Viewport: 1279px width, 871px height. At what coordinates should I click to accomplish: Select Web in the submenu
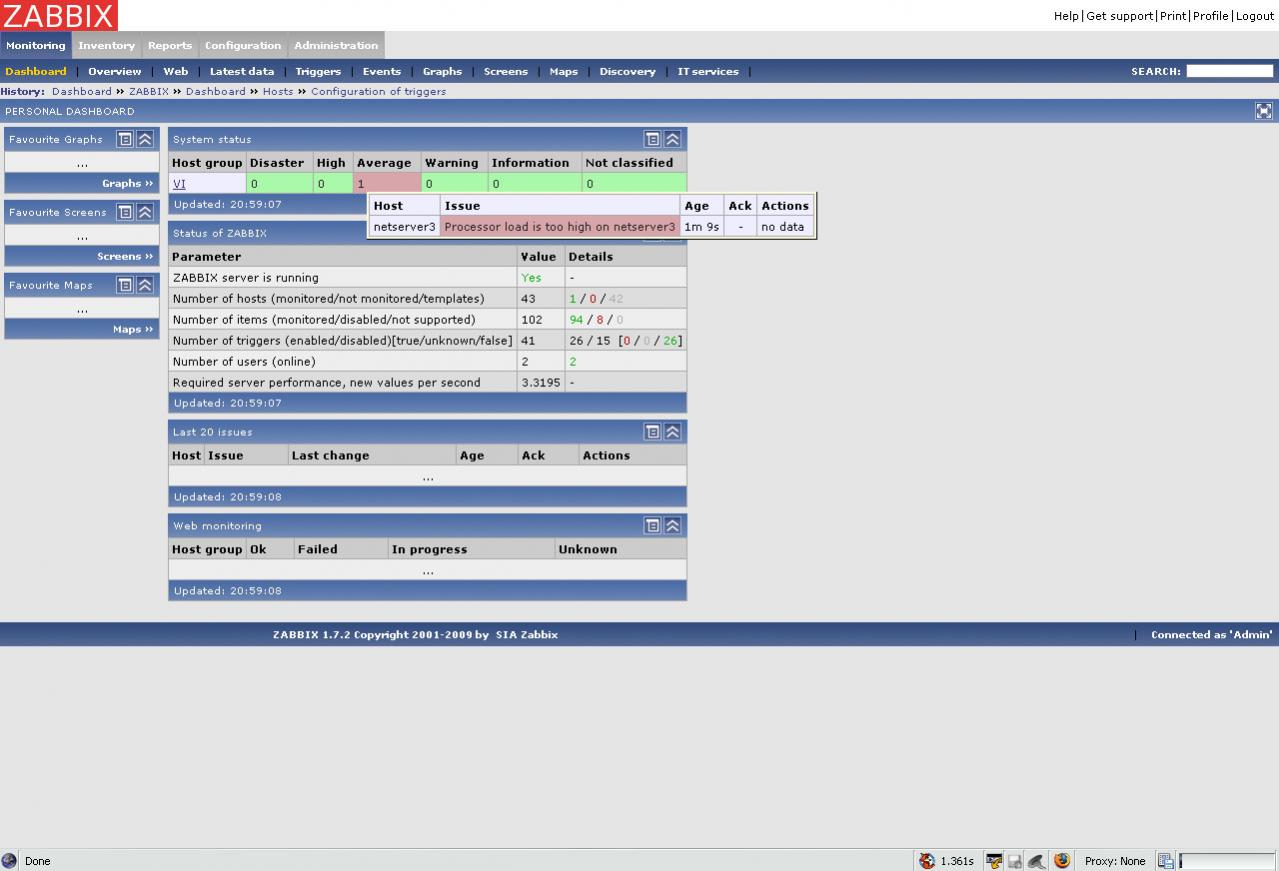[176, 71]
